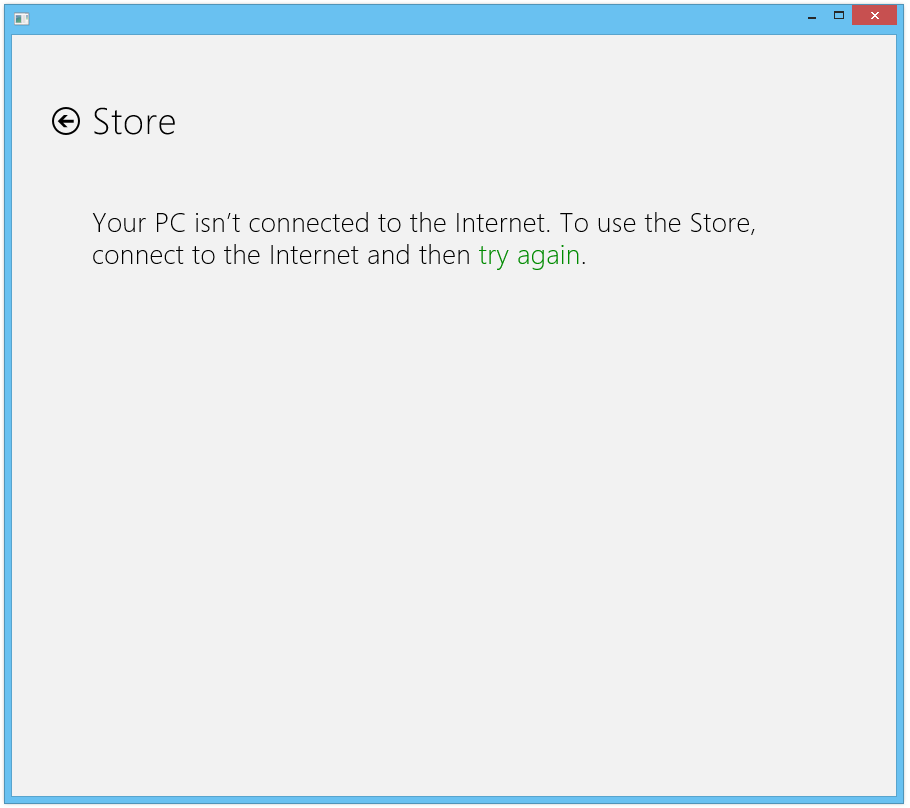
Task: Open the window system menu icon
Action: point(21,17)
